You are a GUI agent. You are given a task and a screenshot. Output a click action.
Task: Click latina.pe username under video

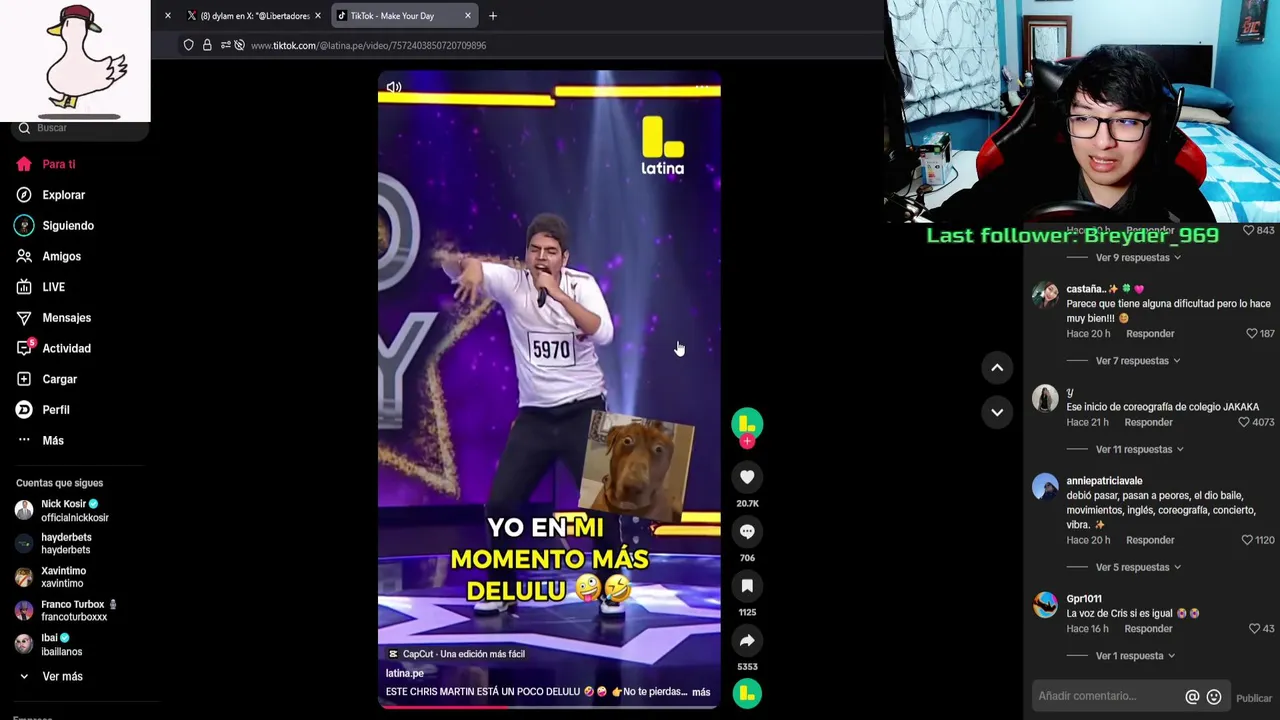(x=405, y=673)
